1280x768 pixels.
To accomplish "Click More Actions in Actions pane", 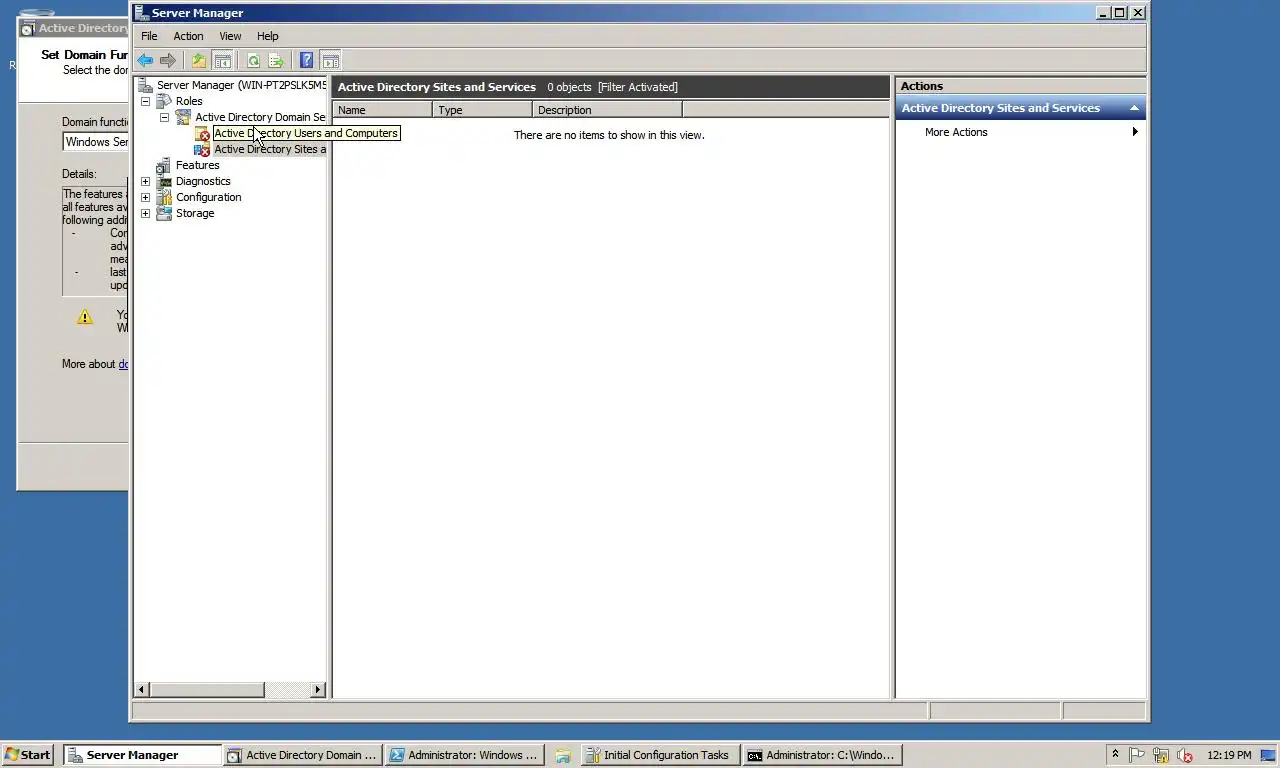I will click(x=956, y=132).
